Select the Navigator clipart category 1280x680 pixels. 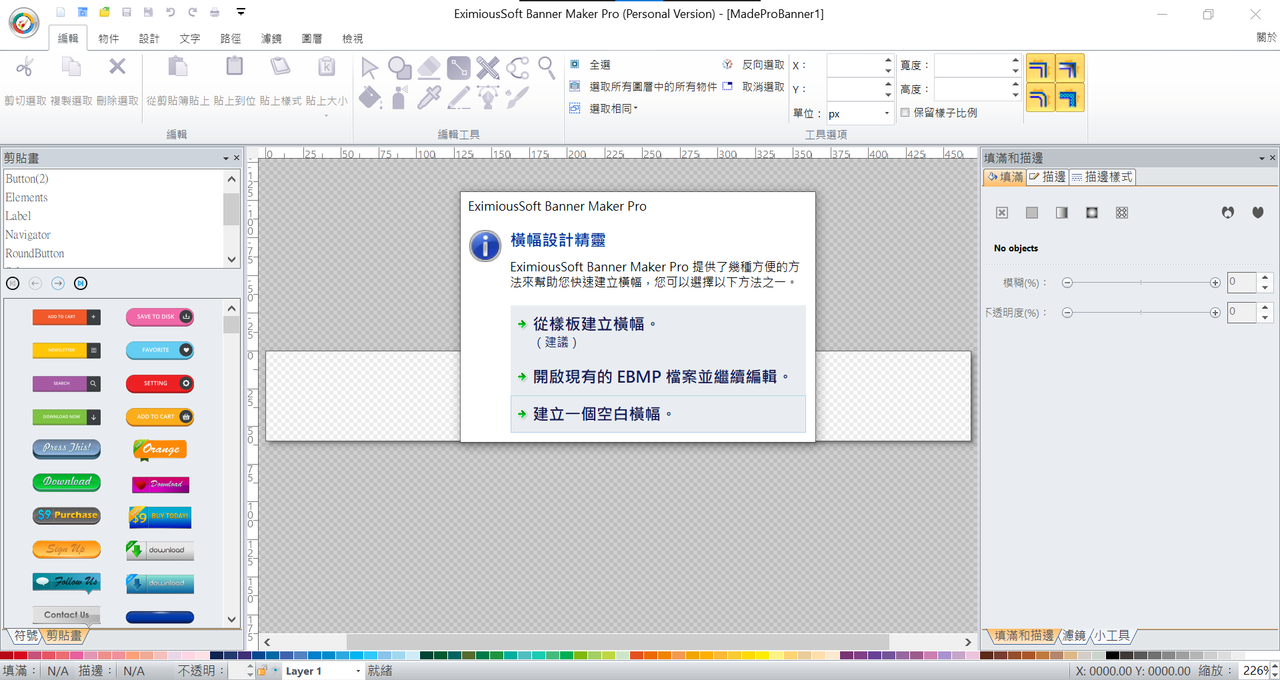coord(28,235)
